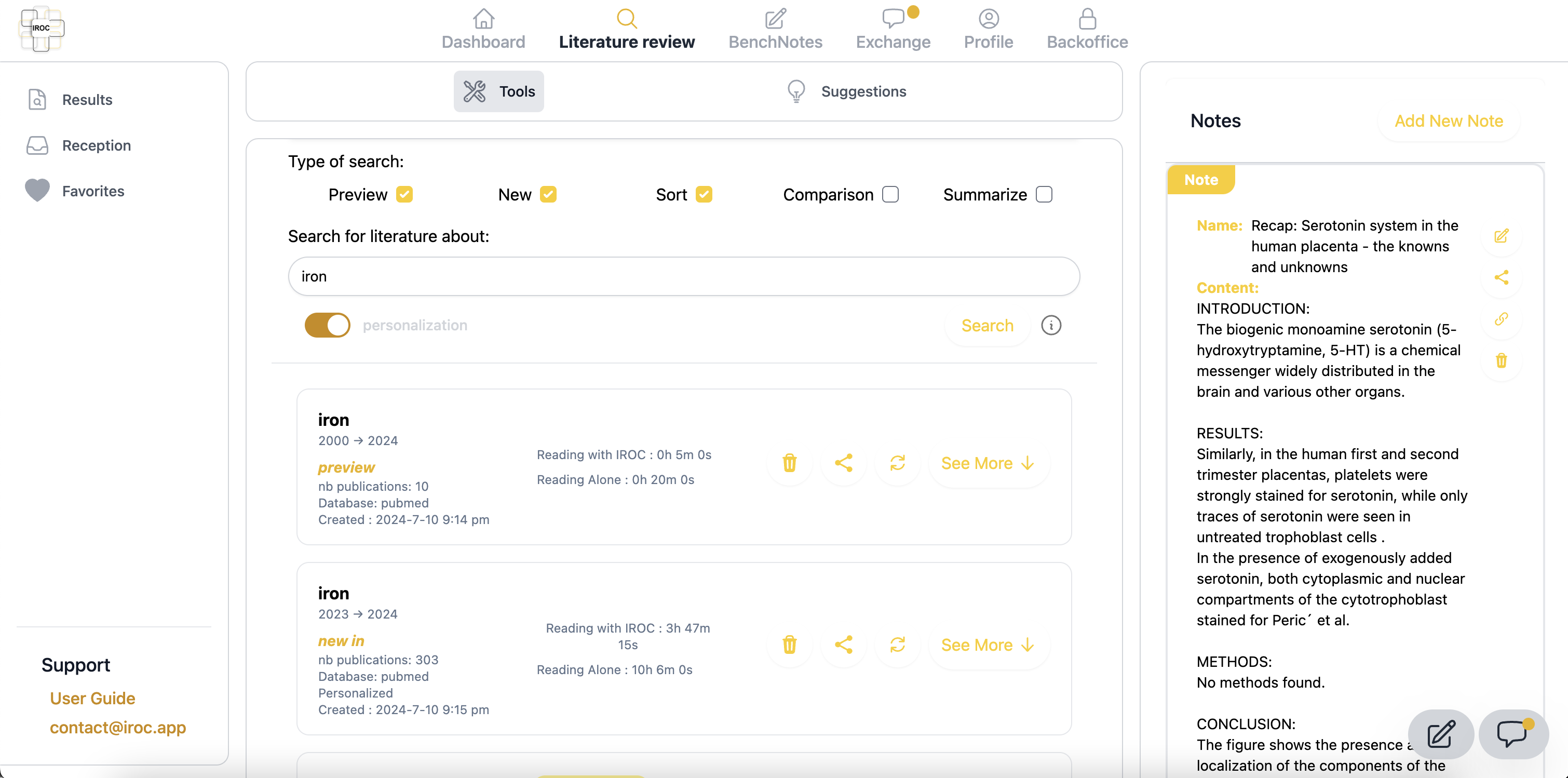Viewport: 1568px width, 778px height.
Task: Share the iron 2000→2024 preview search
Action: click(x=843, y=463)
